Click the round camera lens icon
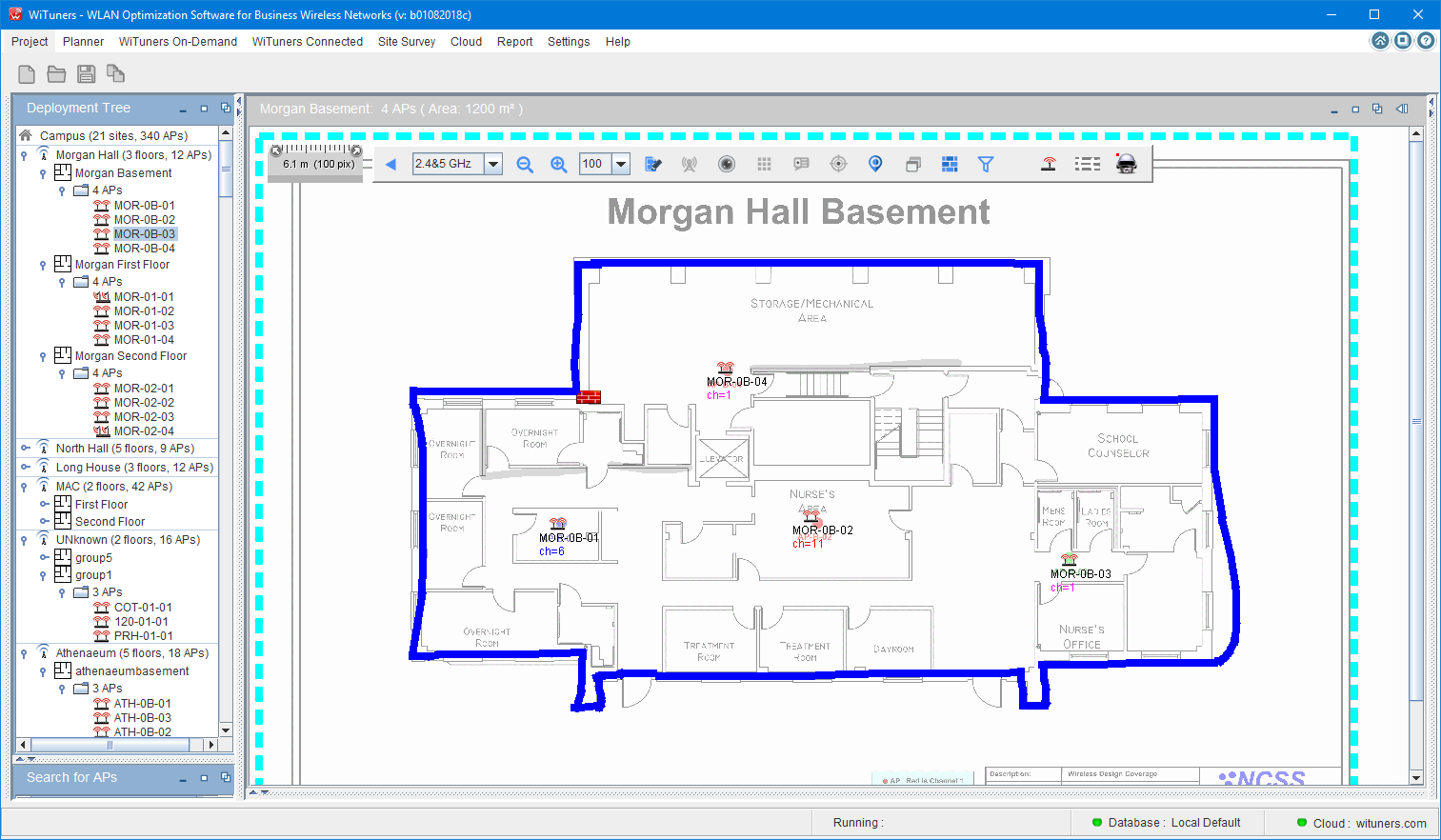Screen dimensions: 1441x840 727,164
